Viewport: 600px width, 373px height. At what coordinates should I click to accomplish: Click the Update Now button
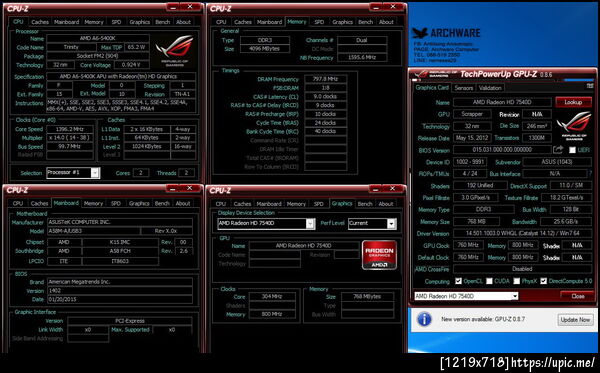coord(575,320)
